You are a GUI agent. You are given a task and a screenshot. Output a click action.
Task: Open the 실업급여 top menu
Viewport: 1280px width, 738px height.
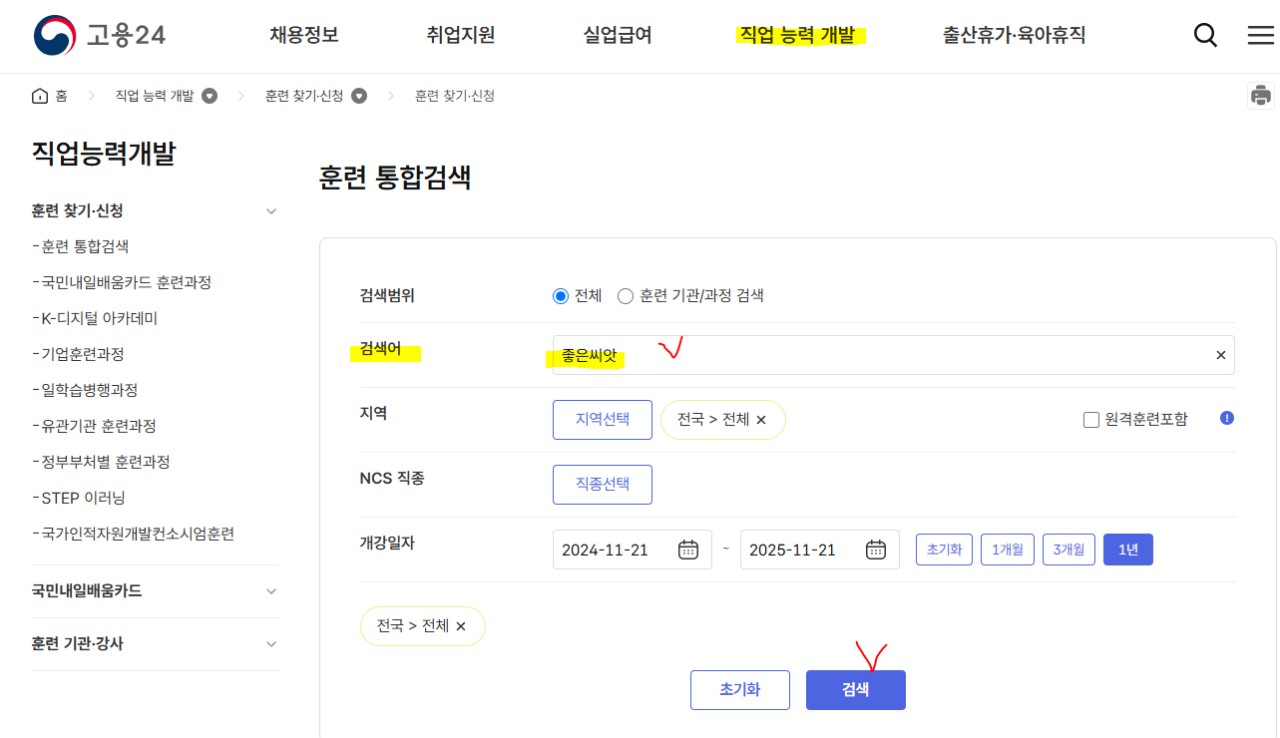[x=617, y=36]
